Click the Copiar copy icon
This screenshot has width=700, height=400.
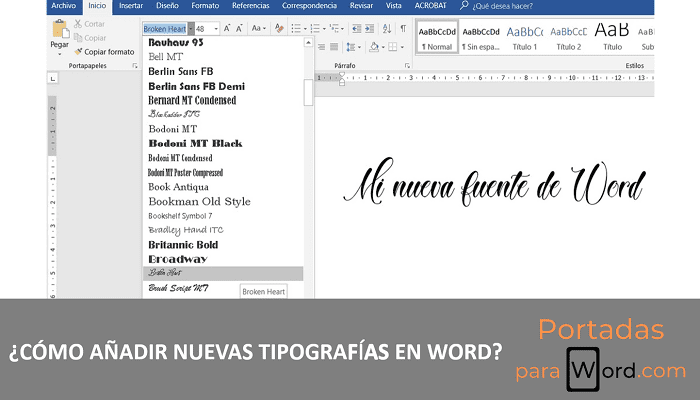coord(78,38)
